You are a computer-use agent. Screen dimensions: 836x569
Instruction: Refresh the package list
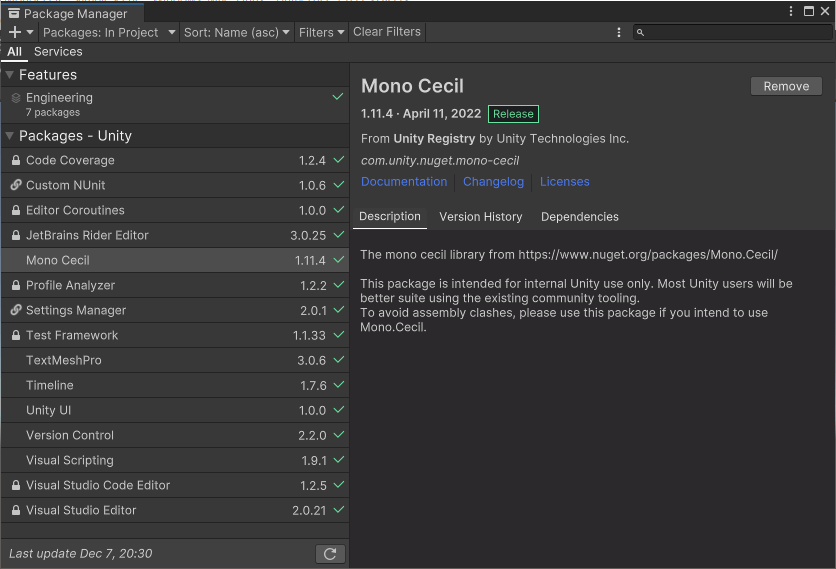(x=330, y=554)
